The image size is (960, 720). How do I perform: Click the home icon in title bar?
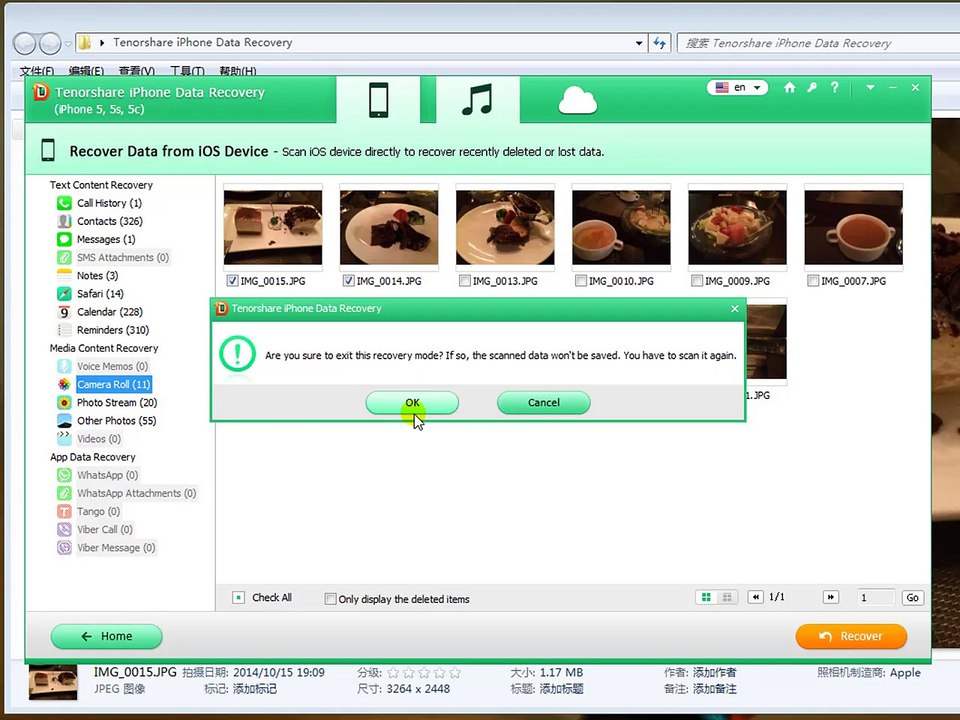coord(790,88)
